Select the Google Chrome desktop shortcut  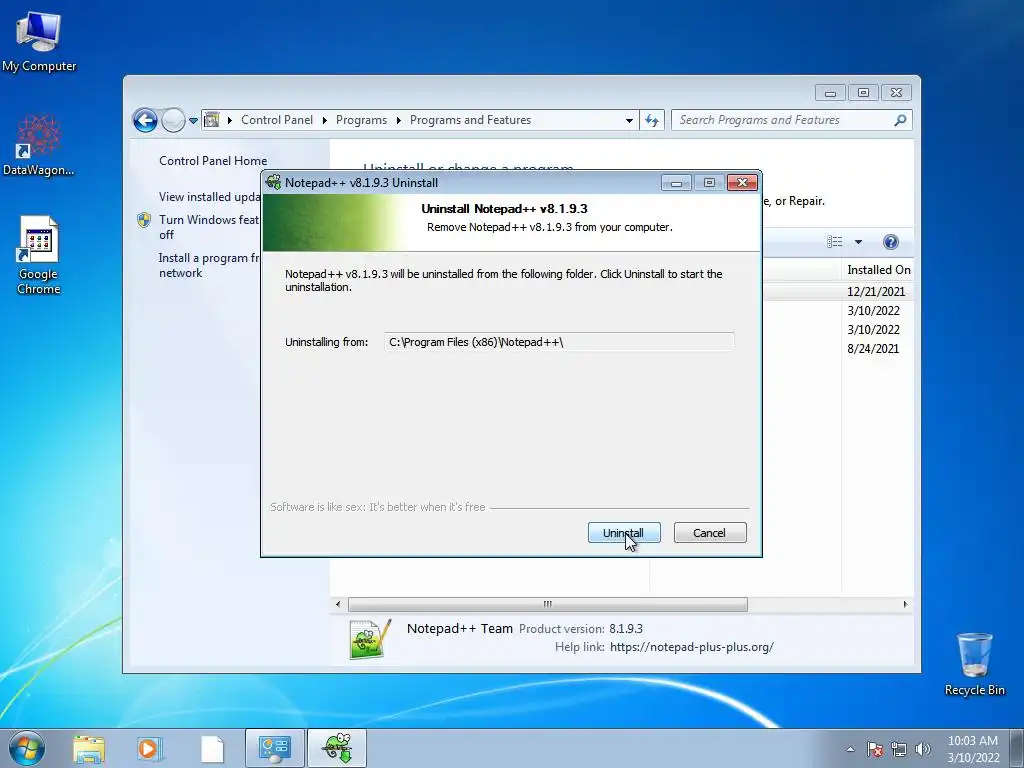pos(39,255)
